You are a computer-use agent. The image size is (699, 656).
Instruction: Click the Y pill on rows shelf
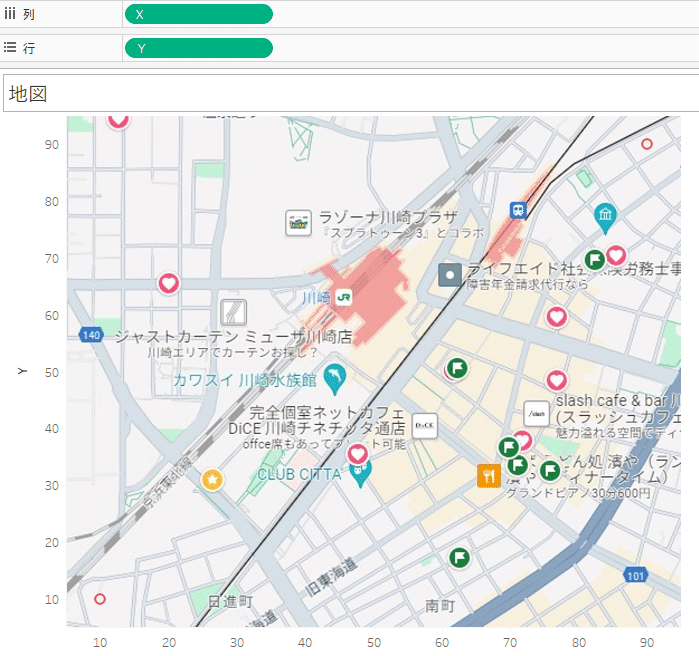(x=199, y=48)
